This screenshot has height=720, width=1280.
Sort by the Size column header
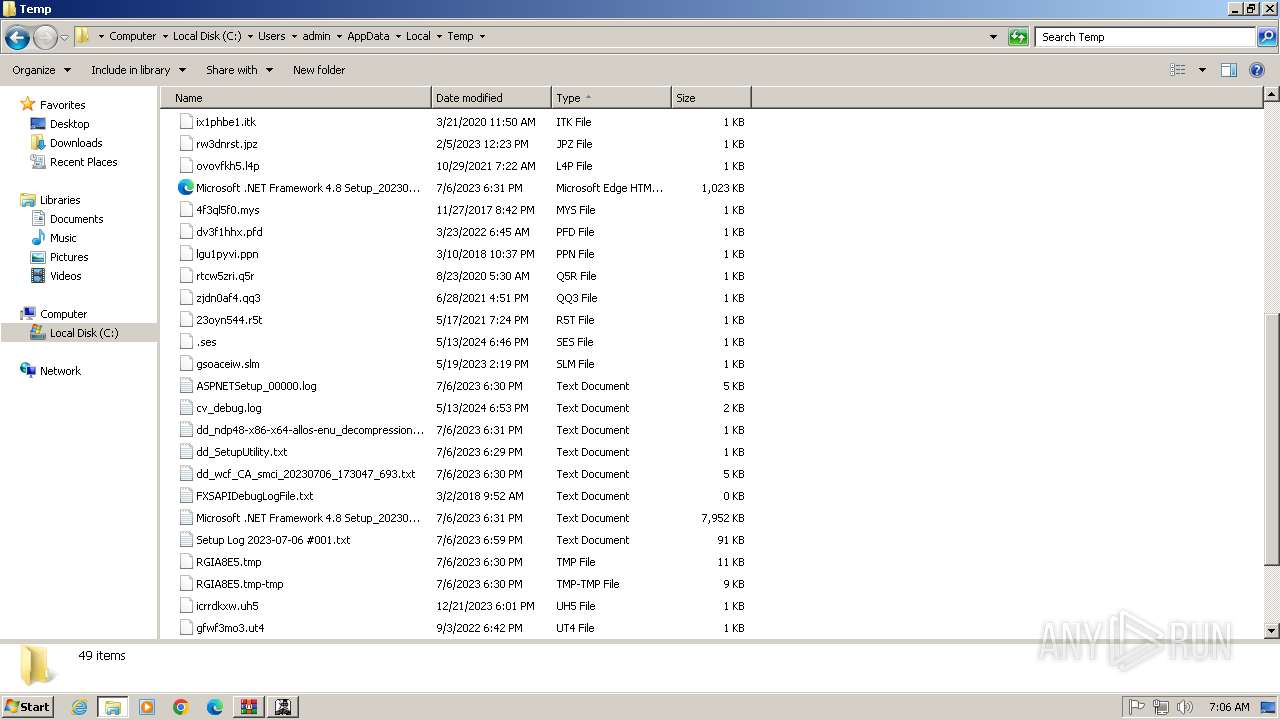[x=711, y=98]
